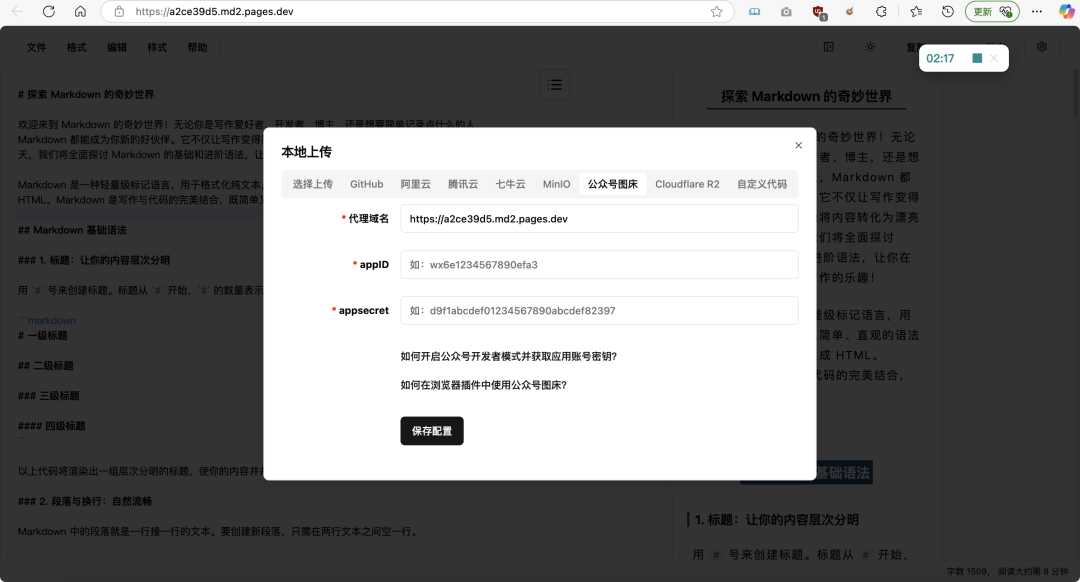Dismiss the 02:17 recording timer

[993, 58]
